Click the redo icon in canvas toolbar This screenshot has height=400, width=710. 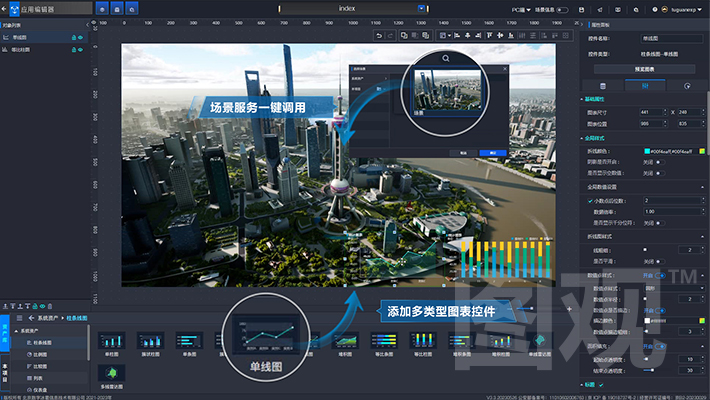pos(390,36)
